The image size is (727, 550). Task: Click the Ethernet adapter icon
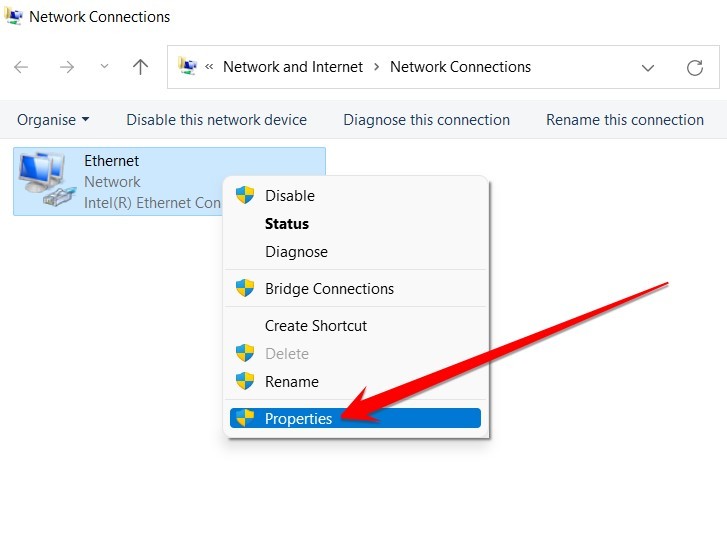(46, 179)
